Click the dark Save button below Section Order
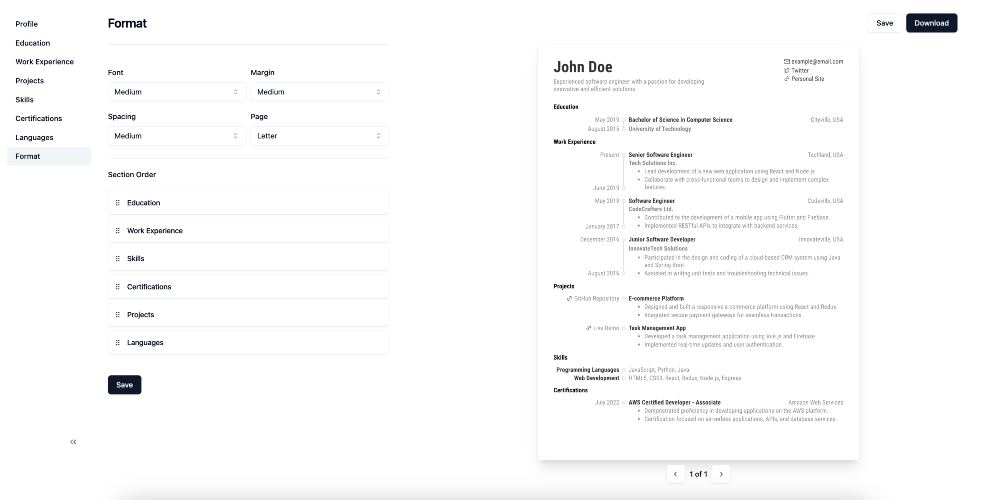The width and height of the screenshot is (989, 500). (124, 385)
